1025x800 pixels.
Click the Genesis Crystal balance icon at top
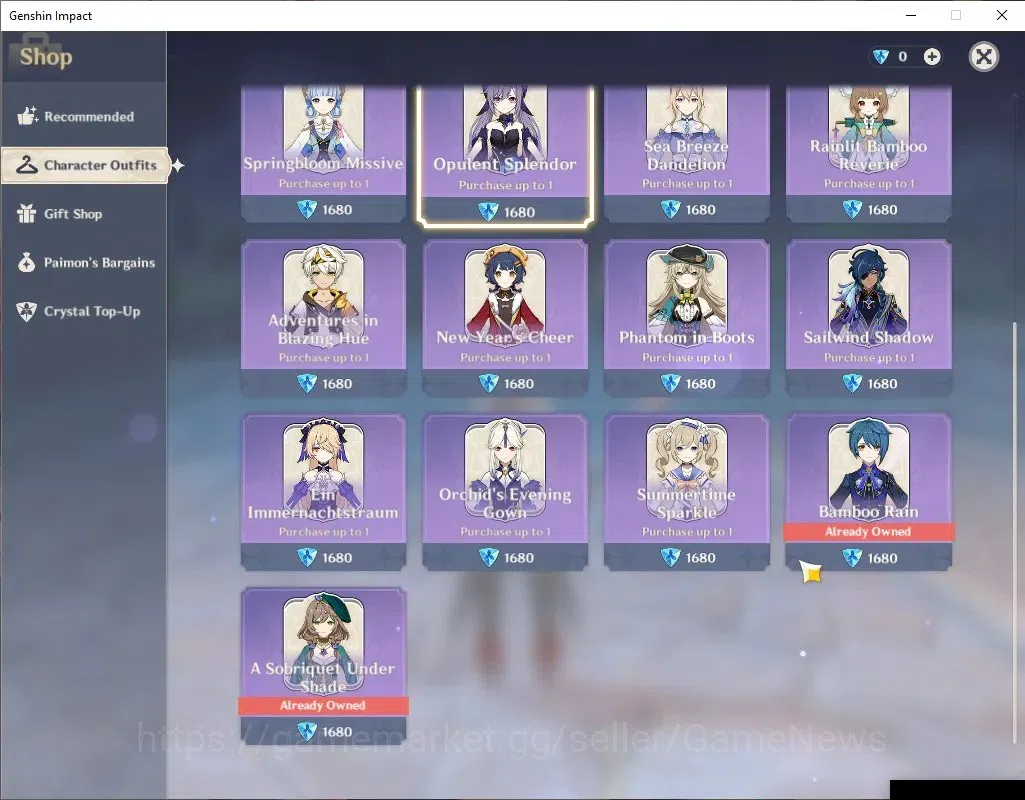881,57
